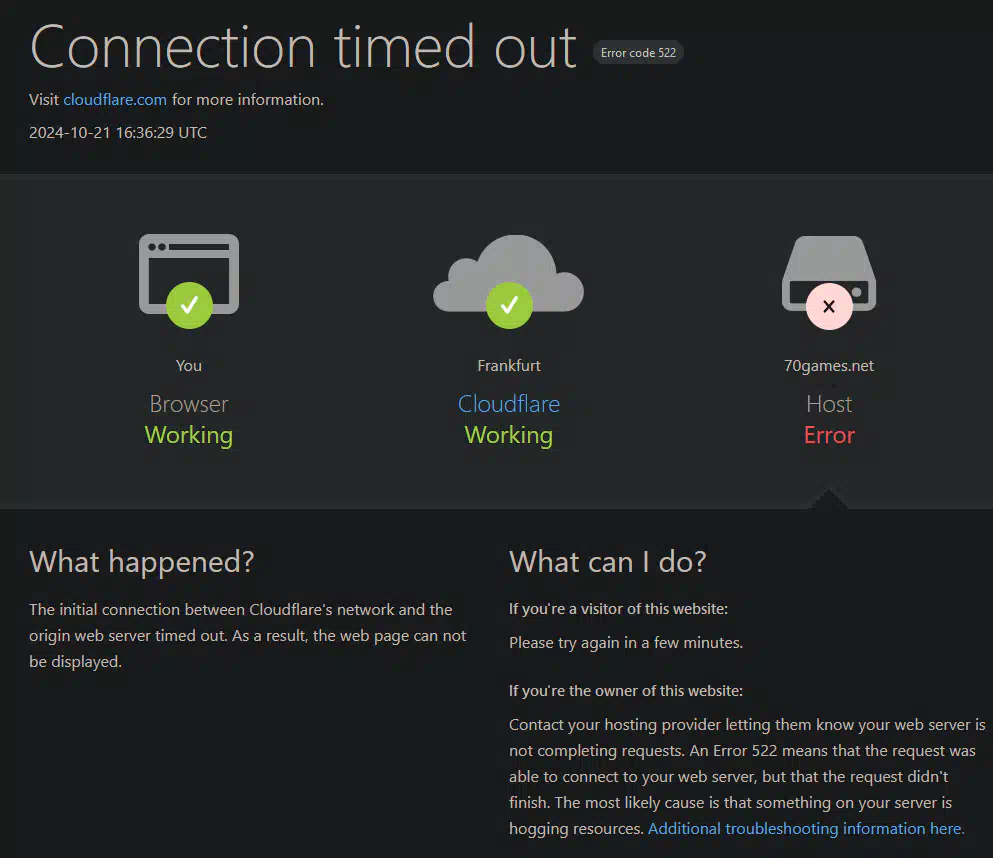Image resolution: width=993 pixels, height=858 pixels.
Task: Click the browser window icon
Action: pyautogui.click(x=189, y=274)
